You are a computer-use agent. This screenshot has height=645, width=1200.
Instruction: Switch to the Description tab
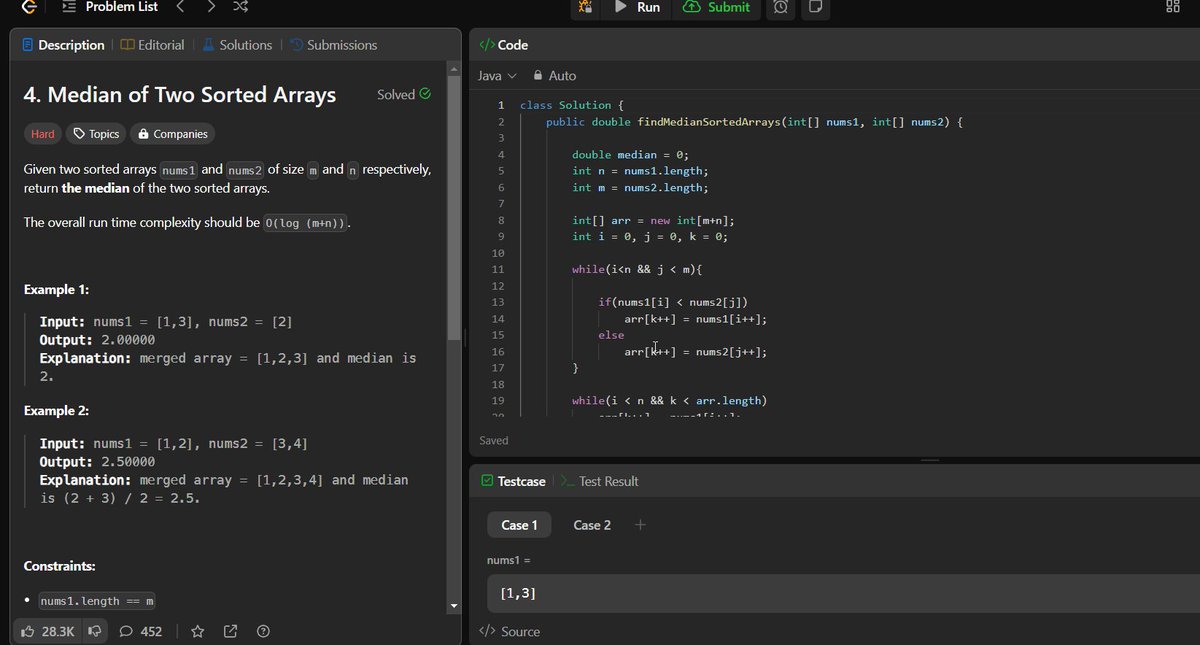coord(63,45)
